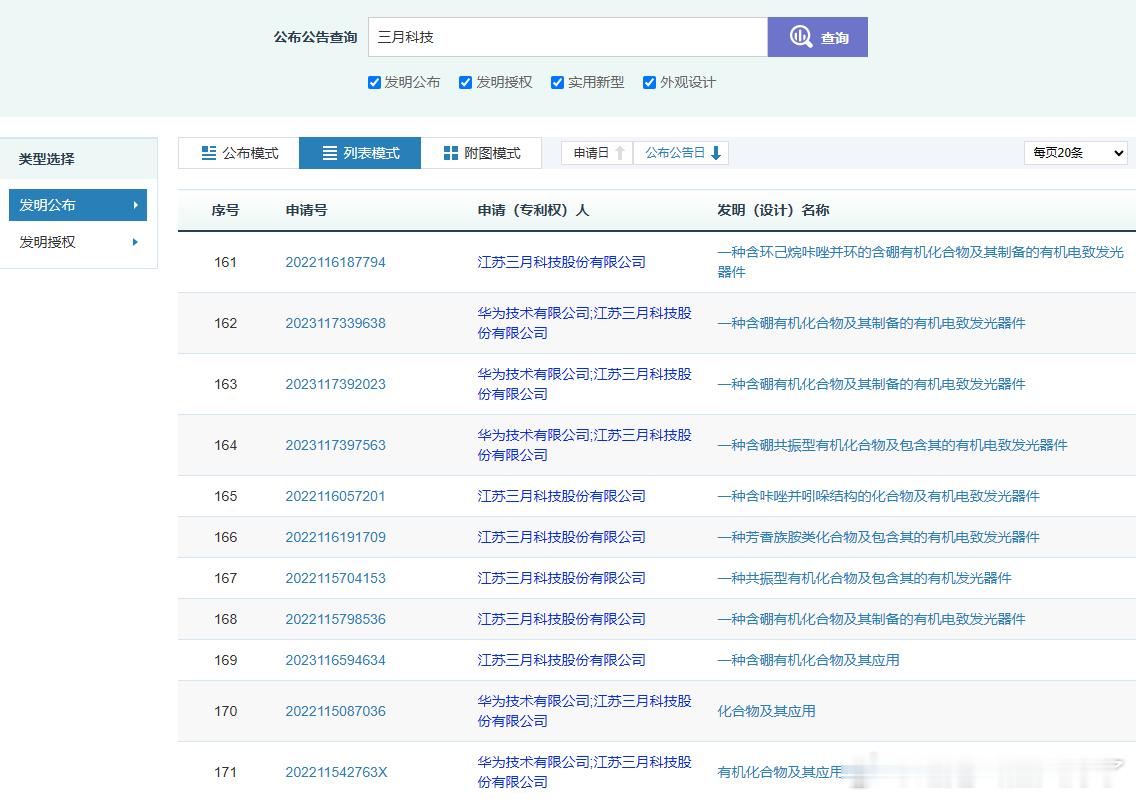Open application number 2023117339638
The height and width of the screenshot is (799, 1136).
pos(335,323)
